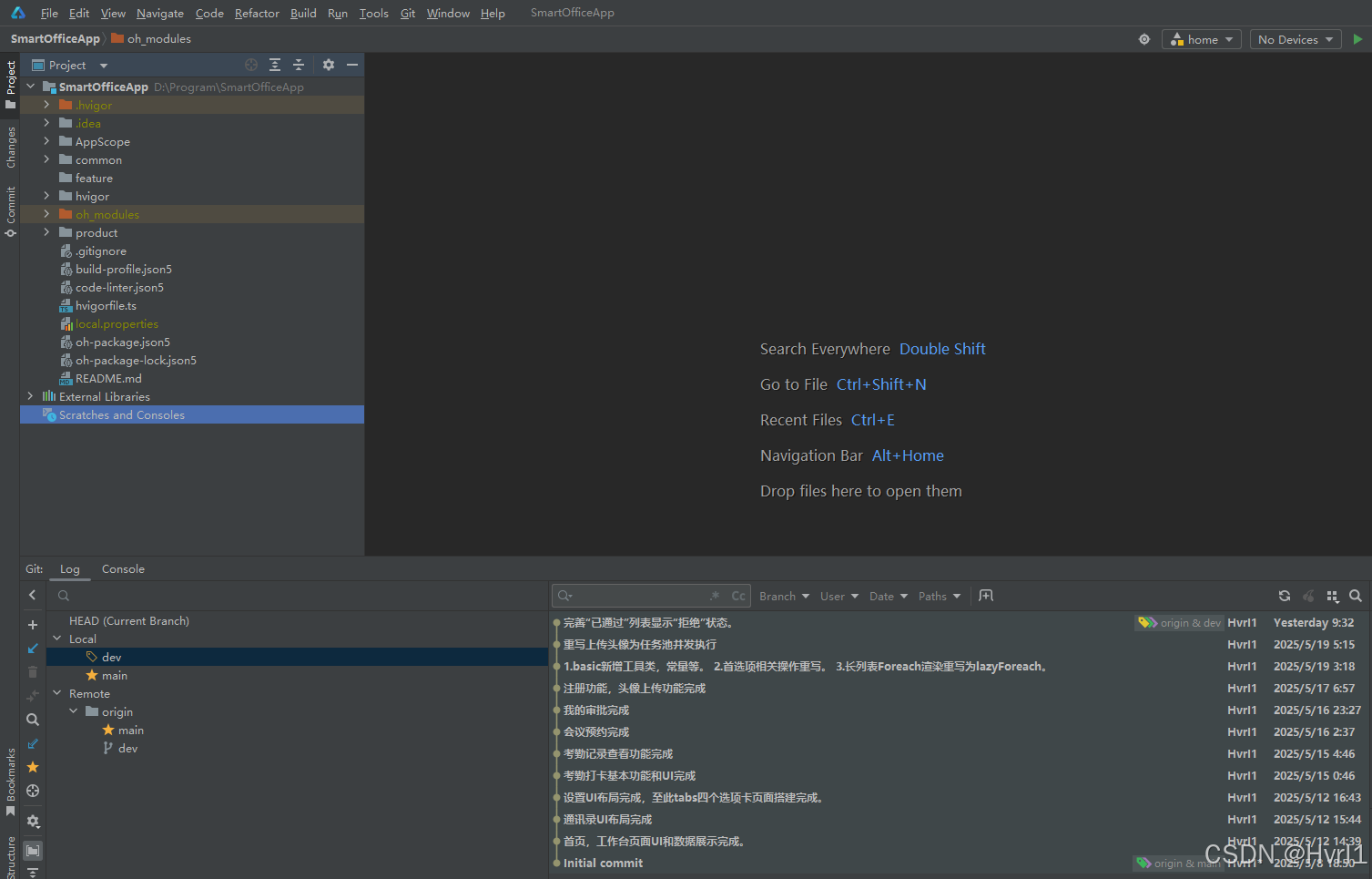Screen dimensions: 1372x879
Task: Expand the AppScope folder
Action: 46,141
